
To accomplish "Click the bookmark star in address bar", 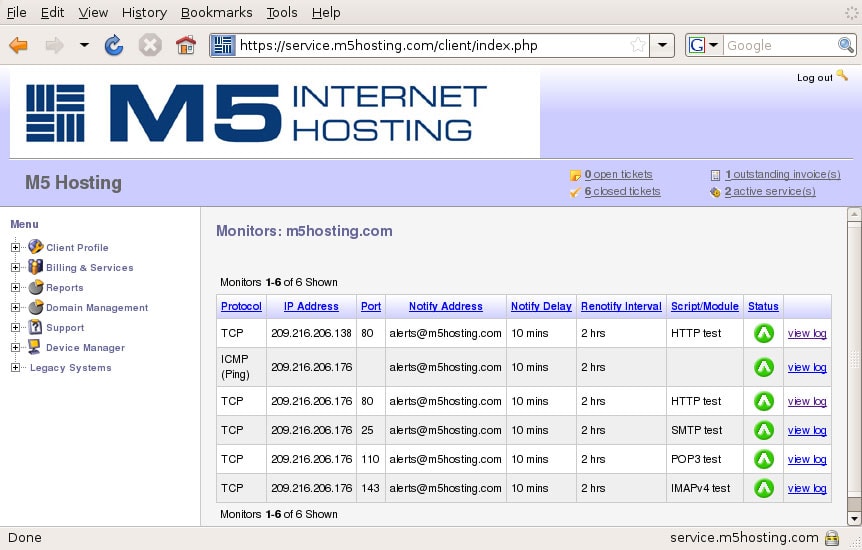I will pos(638,45).
